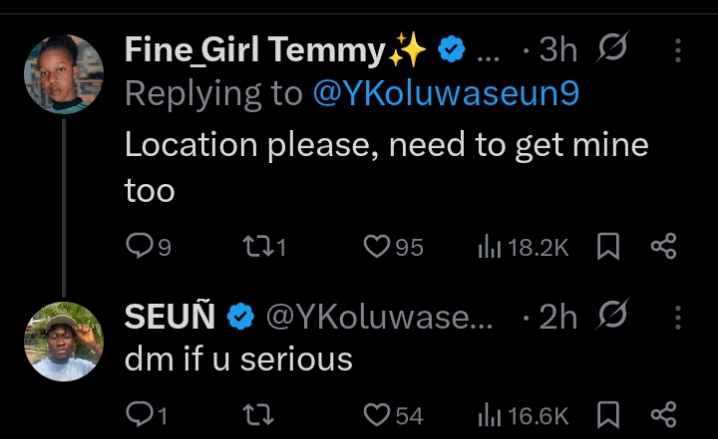This screenshot has height=439, width=718.
Task: Open SEUÑ's profile via display name
Action: pos(170,317)
